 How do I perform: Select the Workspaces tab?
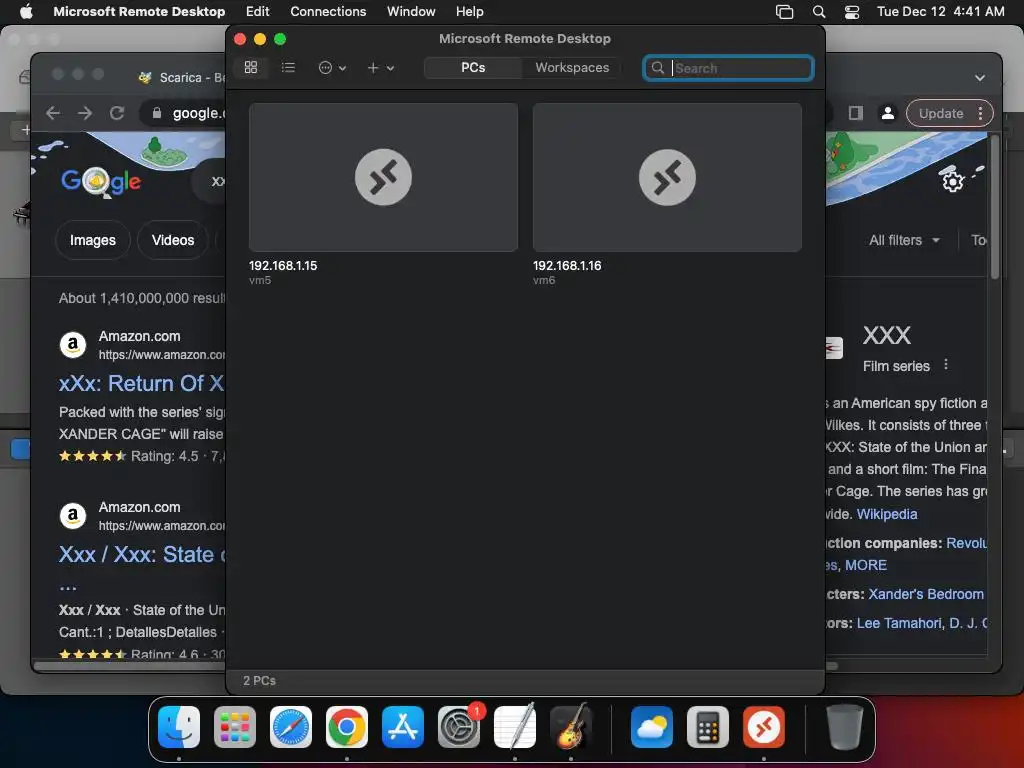point(572,67)
